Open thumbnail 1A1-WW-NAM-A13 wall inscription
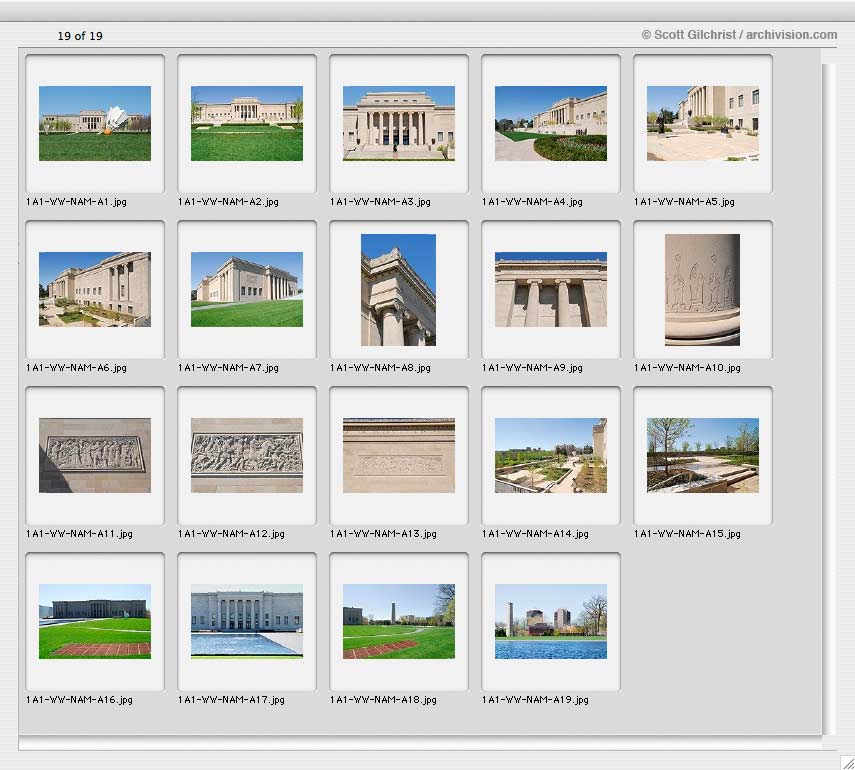 pyautogui.click(x=399, y=455)
